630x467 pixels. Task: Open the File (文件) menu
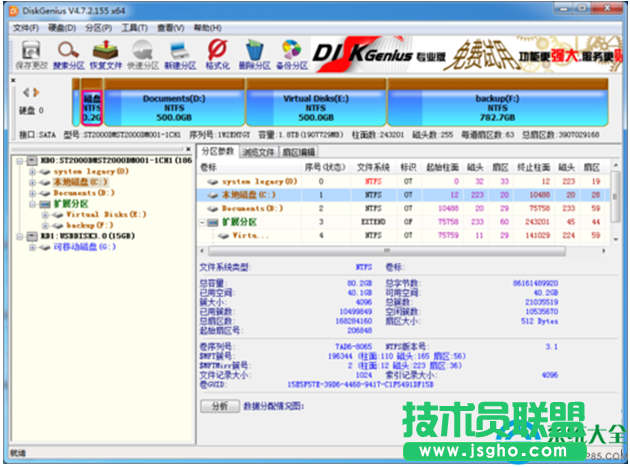tap(26, 28)
